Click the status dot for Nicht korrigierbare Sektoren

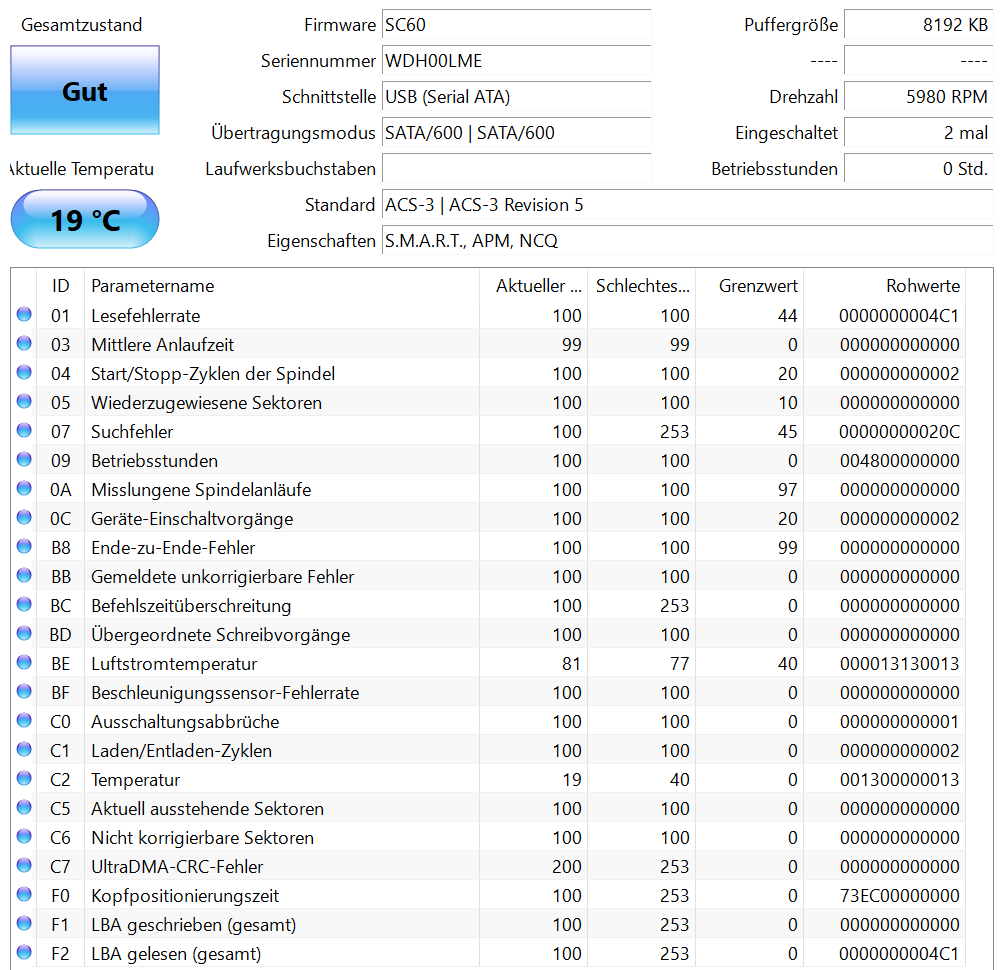pyautogui.click(x=24, y=837)
